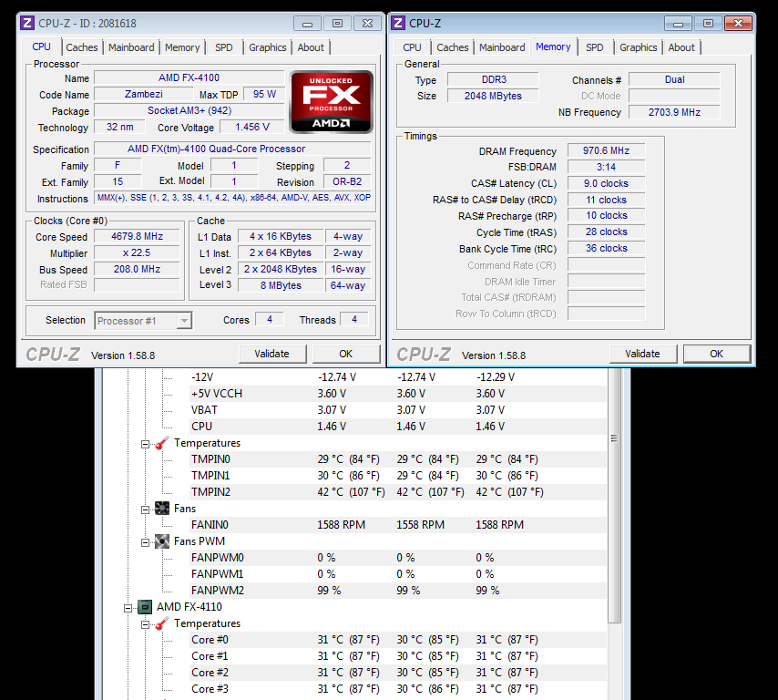Click the fan icon beside Fans node

point(162,509)
